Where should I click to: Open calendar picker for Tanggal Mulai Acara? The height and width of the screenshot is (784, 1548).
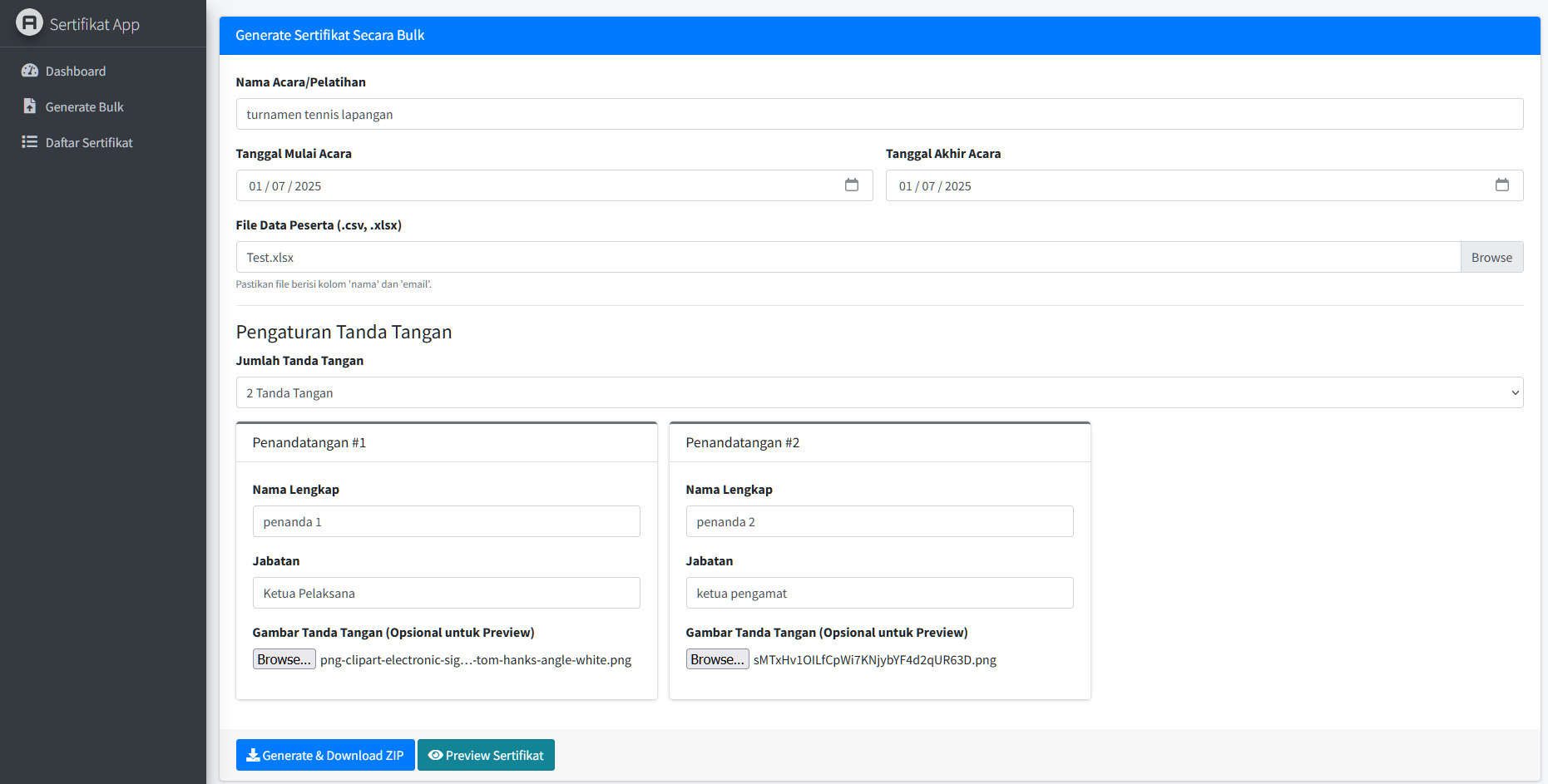pos(852,185)
